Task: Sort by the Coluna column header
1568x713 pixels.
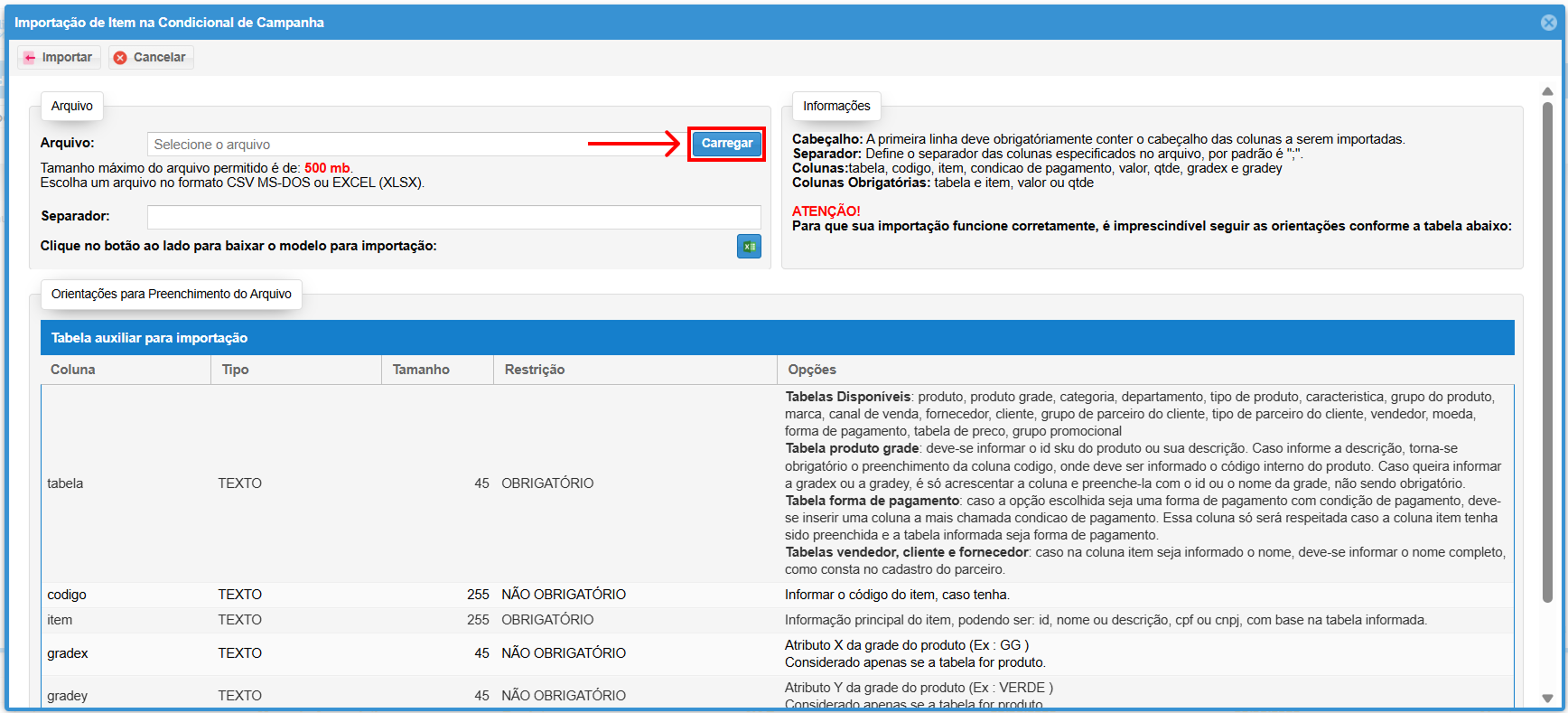Action: tap(73, 370)
